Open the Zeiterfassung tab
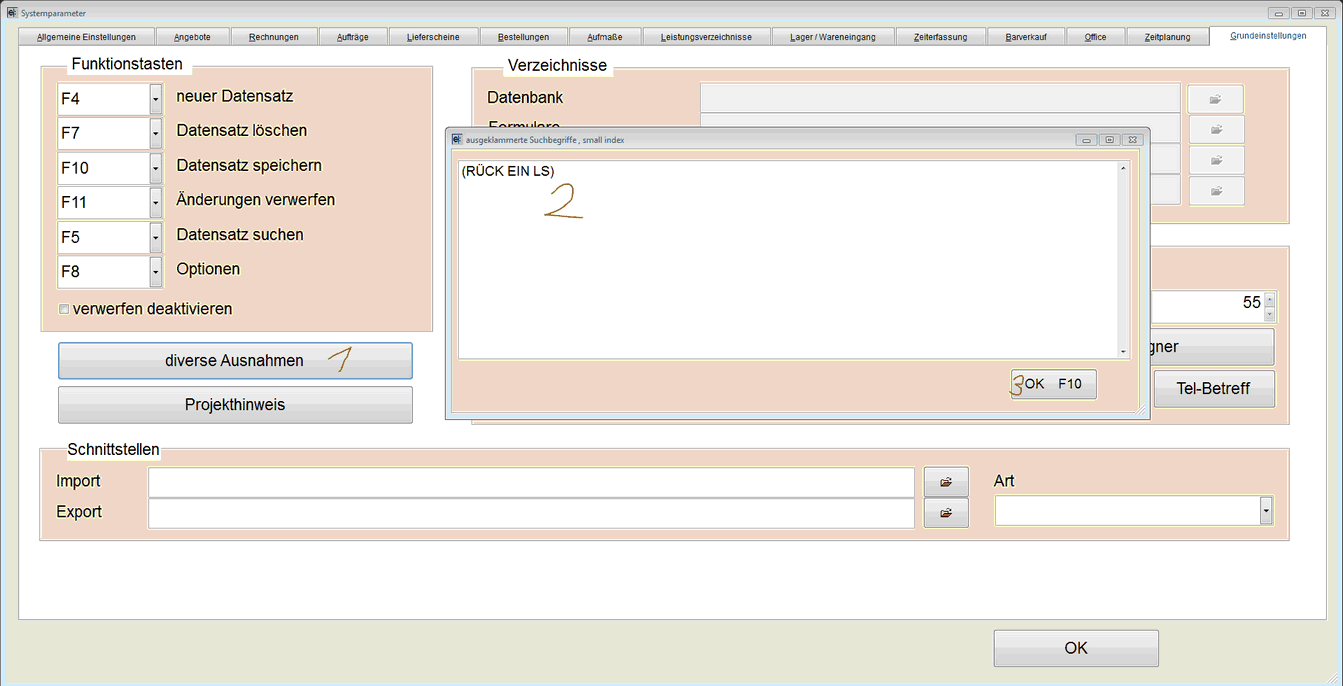 (x=940, y=37)
